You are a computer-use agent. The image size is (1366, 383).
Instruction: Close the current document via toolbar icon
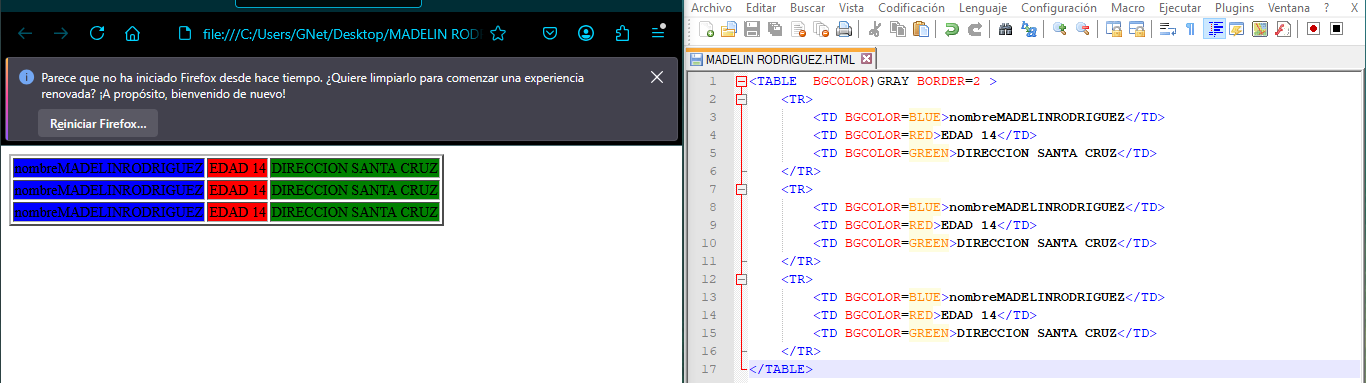coord(798,29)
